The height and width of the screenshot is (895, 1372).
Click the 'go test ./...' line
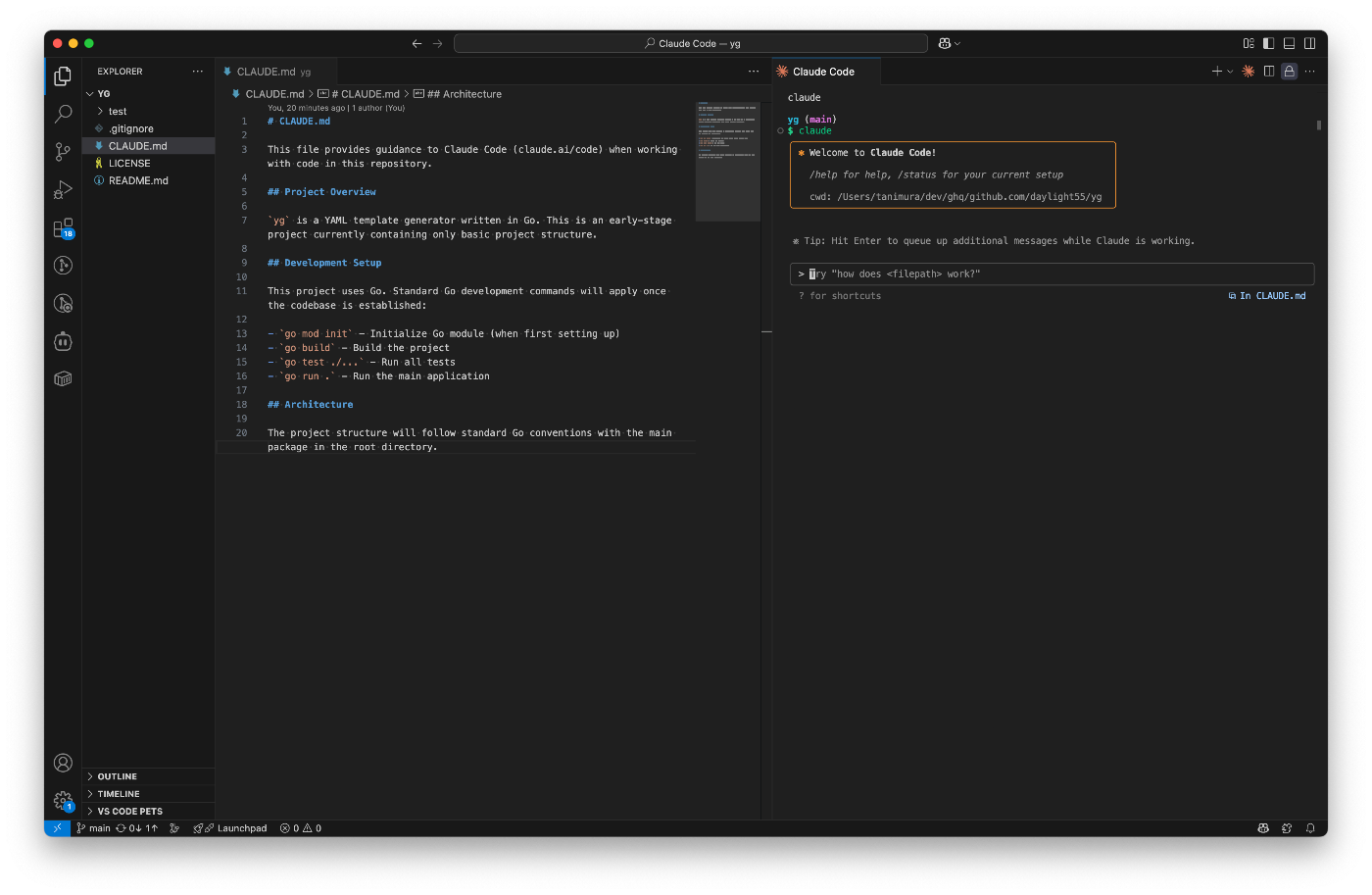coord(362,363)
